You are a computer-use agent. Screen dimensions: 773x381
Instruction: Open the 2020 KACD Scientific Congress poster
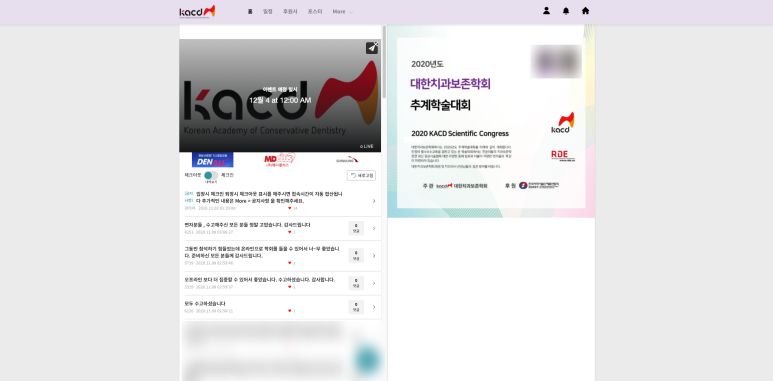(x=491, y=121)
